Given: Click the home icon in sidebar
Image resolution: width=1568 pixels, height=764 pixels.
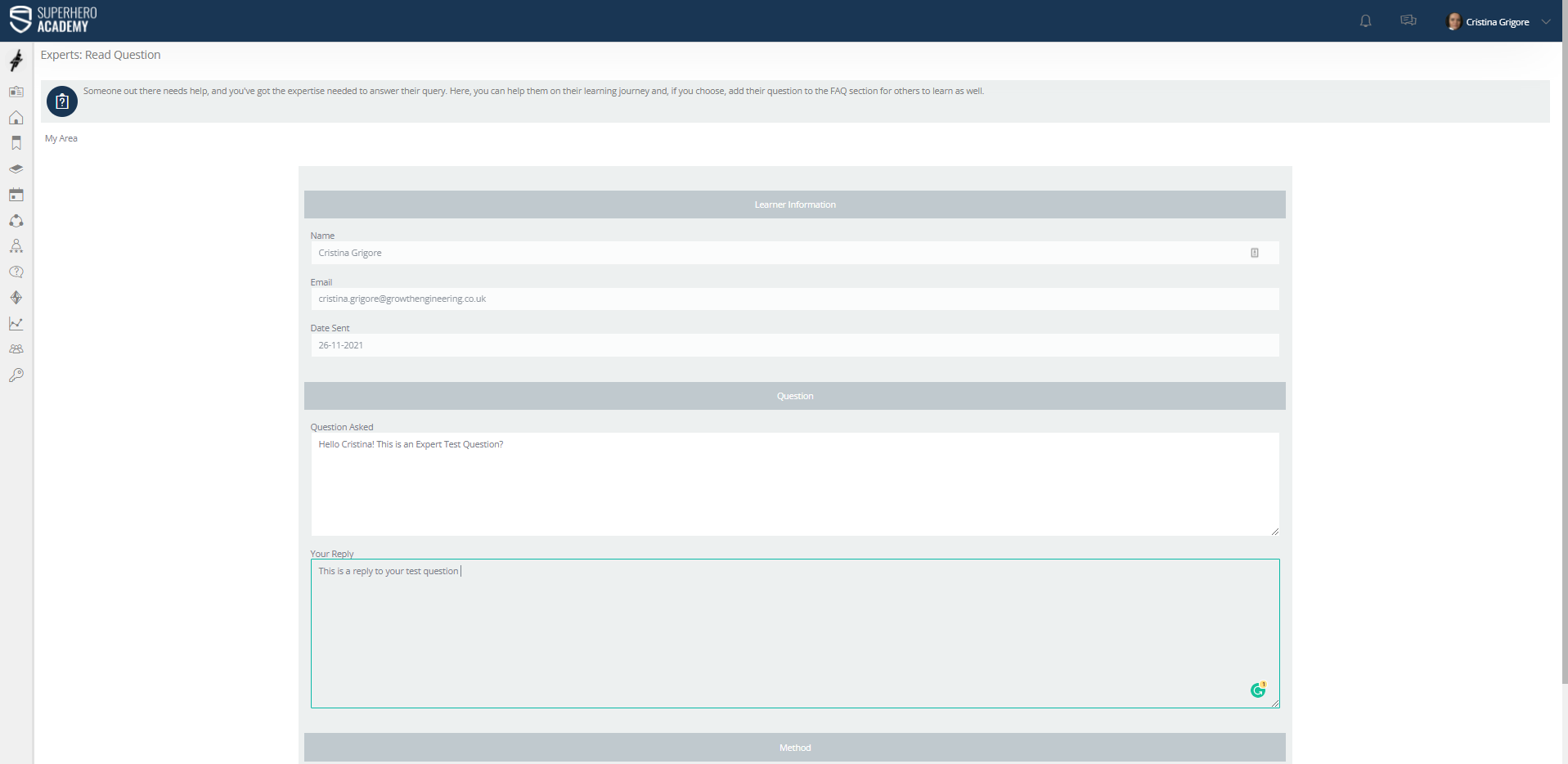Looking at the screenshot, I should [16, 118].
